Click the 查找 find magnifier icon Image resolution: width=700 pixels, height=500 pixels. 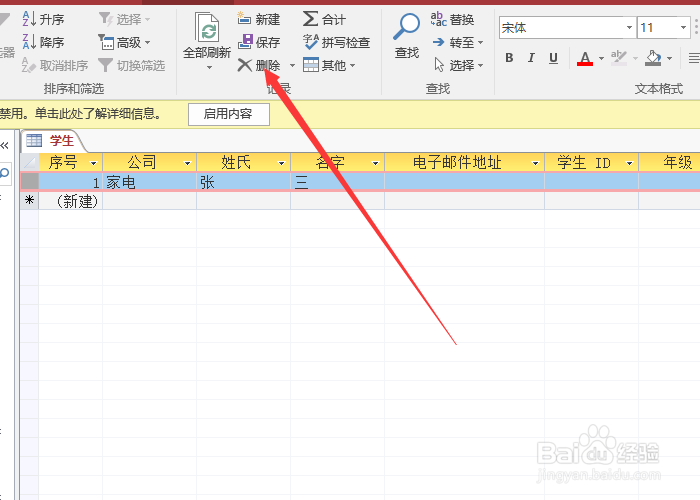pyautogui.click(x=406, y=27)
